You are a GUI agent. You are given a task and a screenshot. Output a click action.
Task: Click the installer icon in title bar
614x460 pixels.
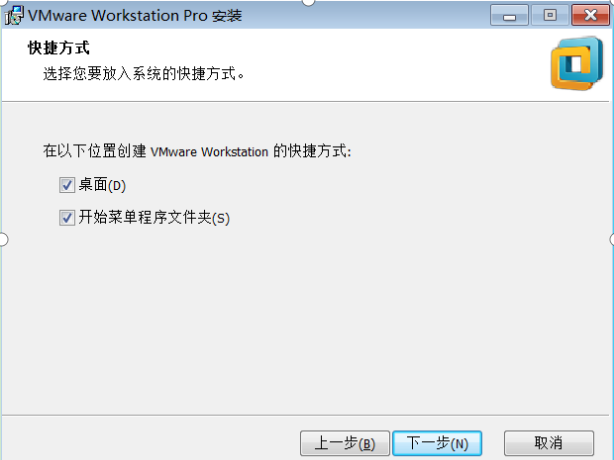pos(14,16)
